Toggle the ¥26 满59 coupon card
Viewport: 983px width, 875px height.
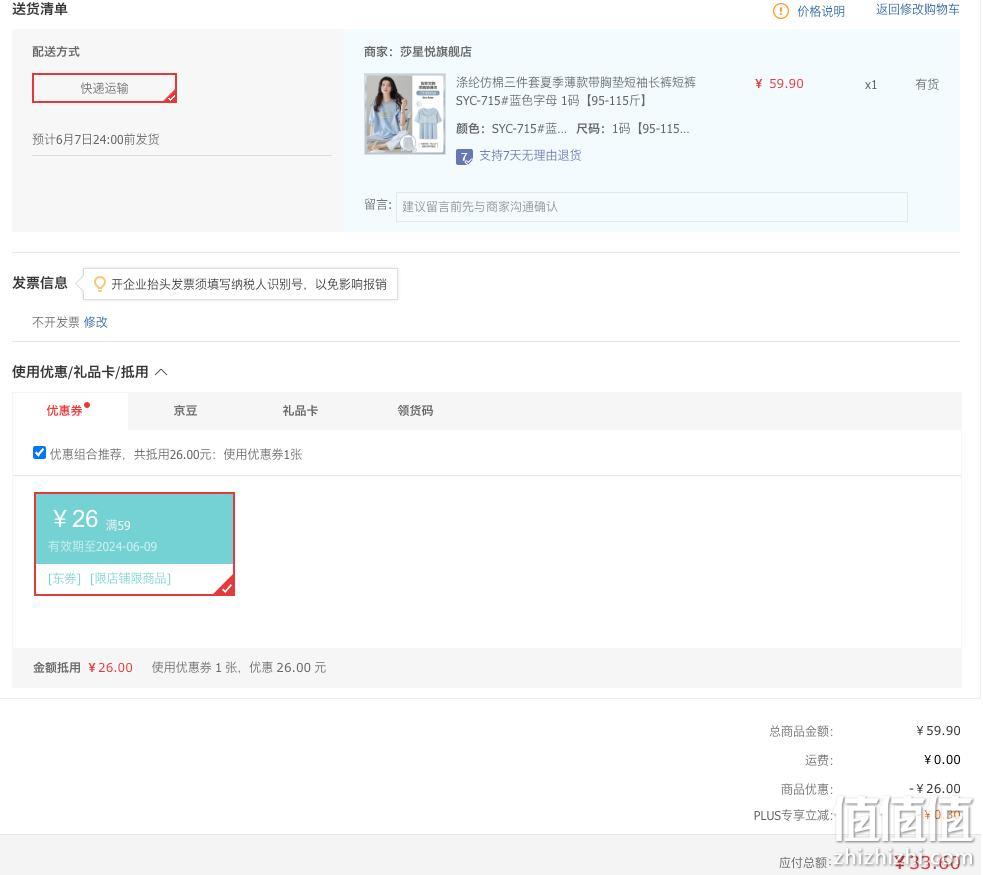[134, 543]
